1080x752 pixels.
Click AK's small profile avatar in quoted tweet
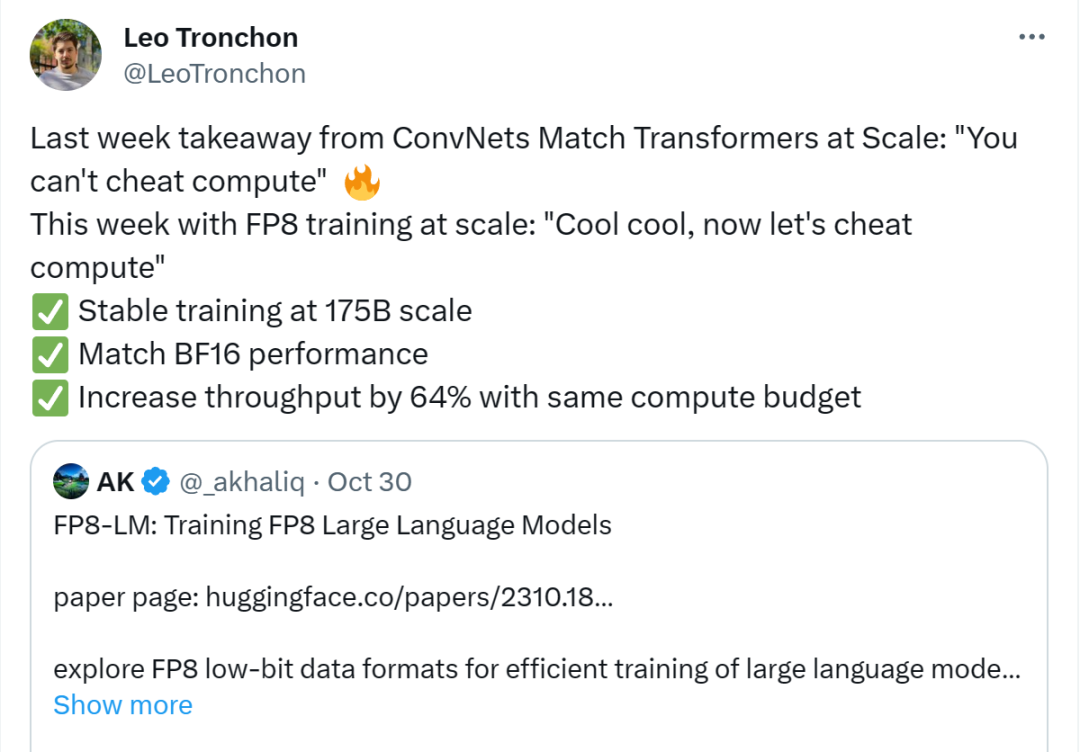[x=72, y=481]
